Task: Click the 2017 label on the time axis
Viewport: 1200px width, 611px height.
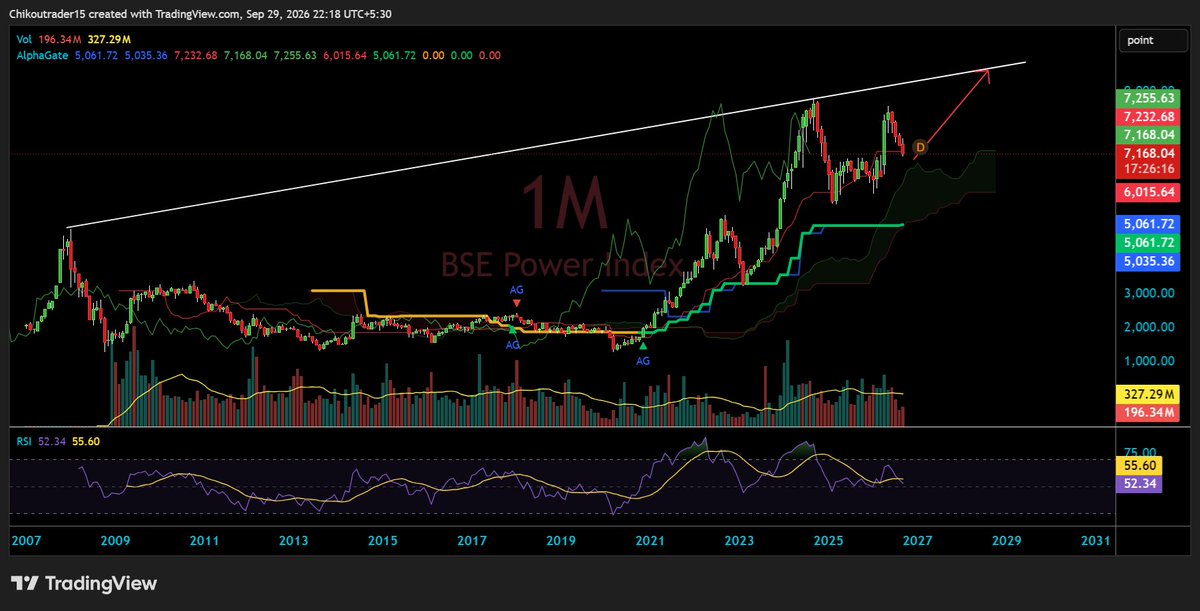Action: (x=471, y=540)
